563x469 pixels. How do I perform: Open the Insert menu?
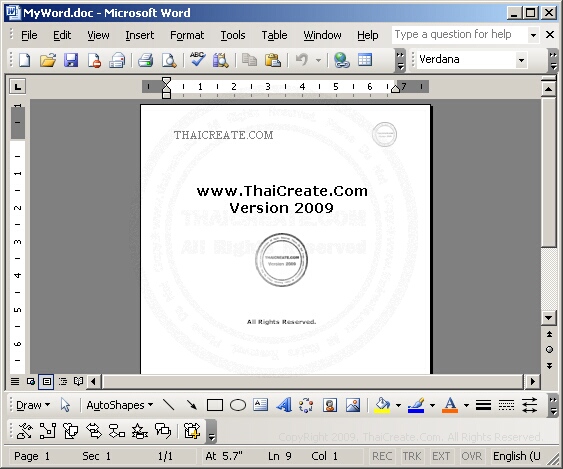click(x=139, y=35)
